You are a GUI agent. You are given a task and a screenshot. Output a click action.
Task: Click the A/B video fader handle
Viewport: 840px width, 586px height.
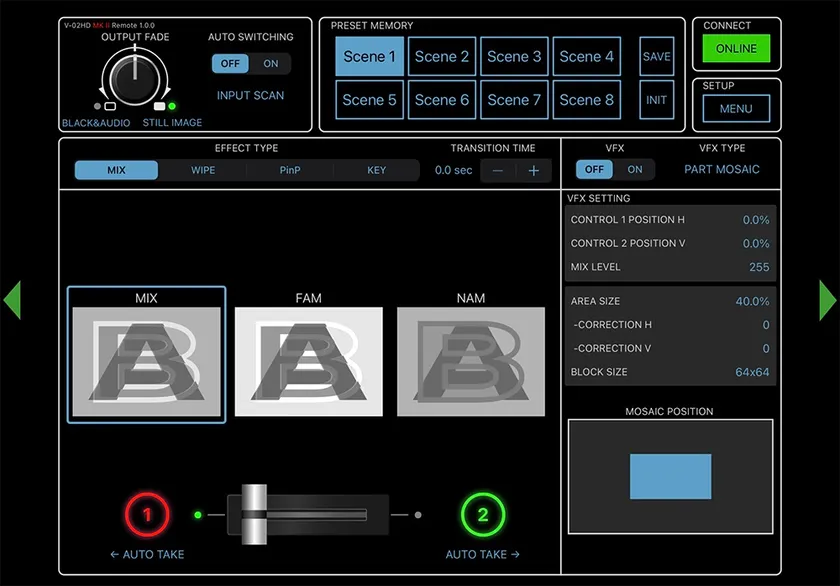tap(254, 515)
